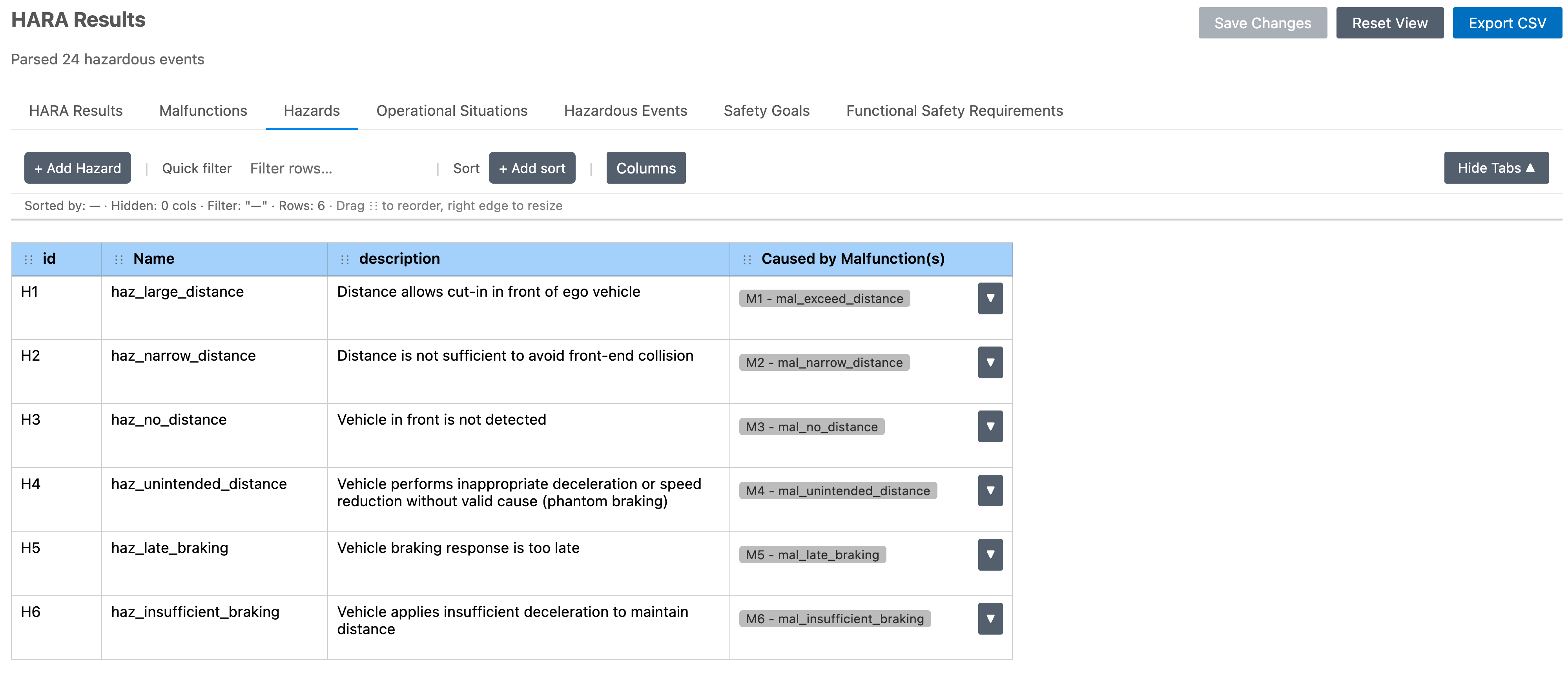This screenshot has height=686, width=1568.
Task: Select the M1 - mal_exceed_distance tag
Action: point(824,299)
